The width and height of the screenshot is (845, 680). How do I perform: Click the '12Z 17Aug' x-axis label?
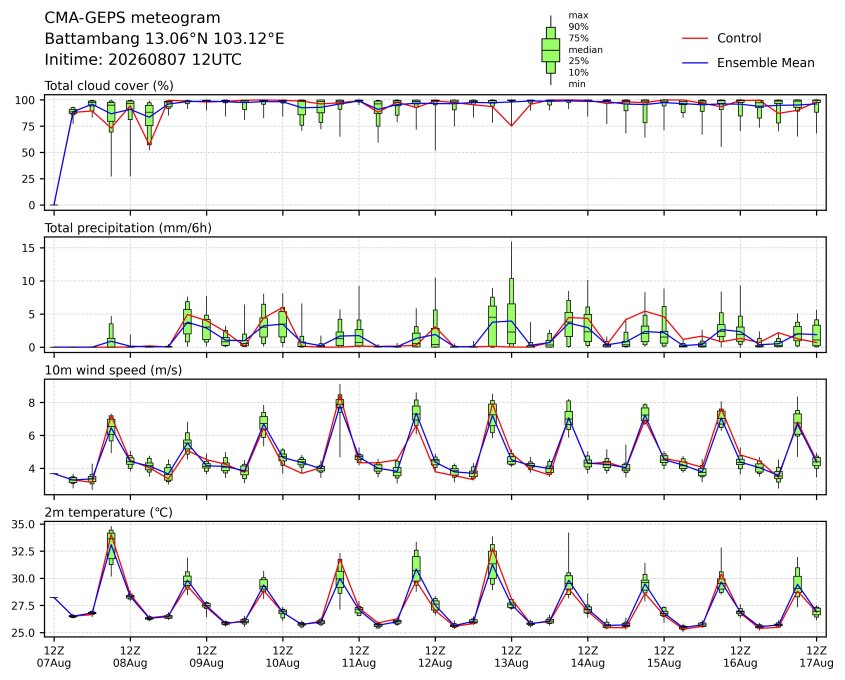[816, 656]
